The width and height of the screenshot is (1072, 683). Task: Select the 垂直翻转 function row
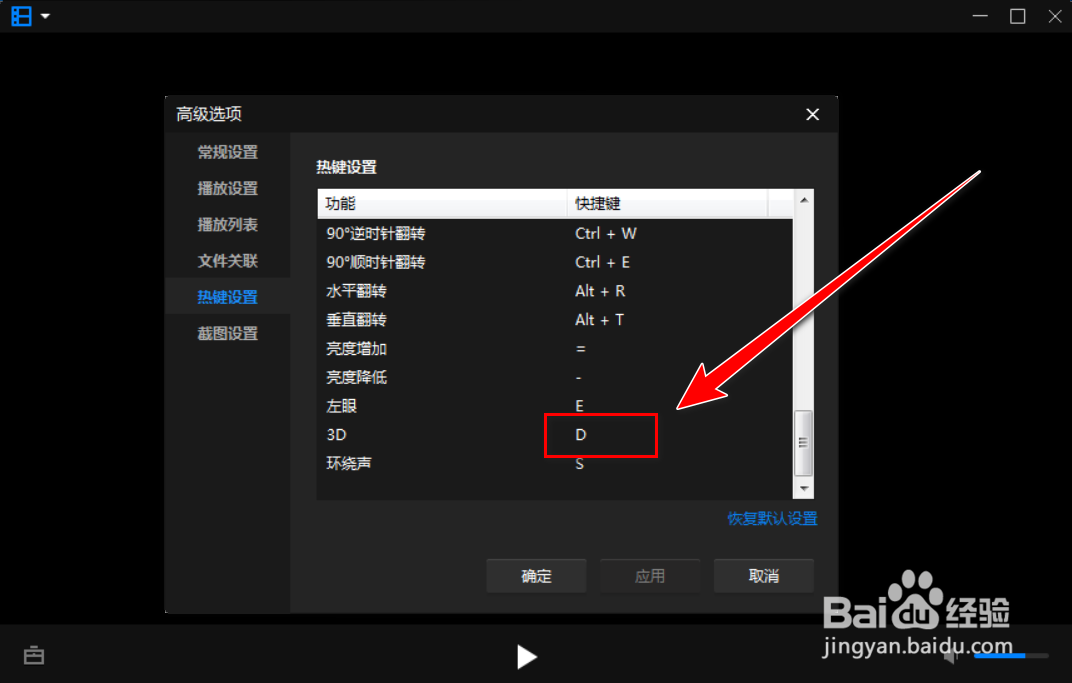point(555,319)
